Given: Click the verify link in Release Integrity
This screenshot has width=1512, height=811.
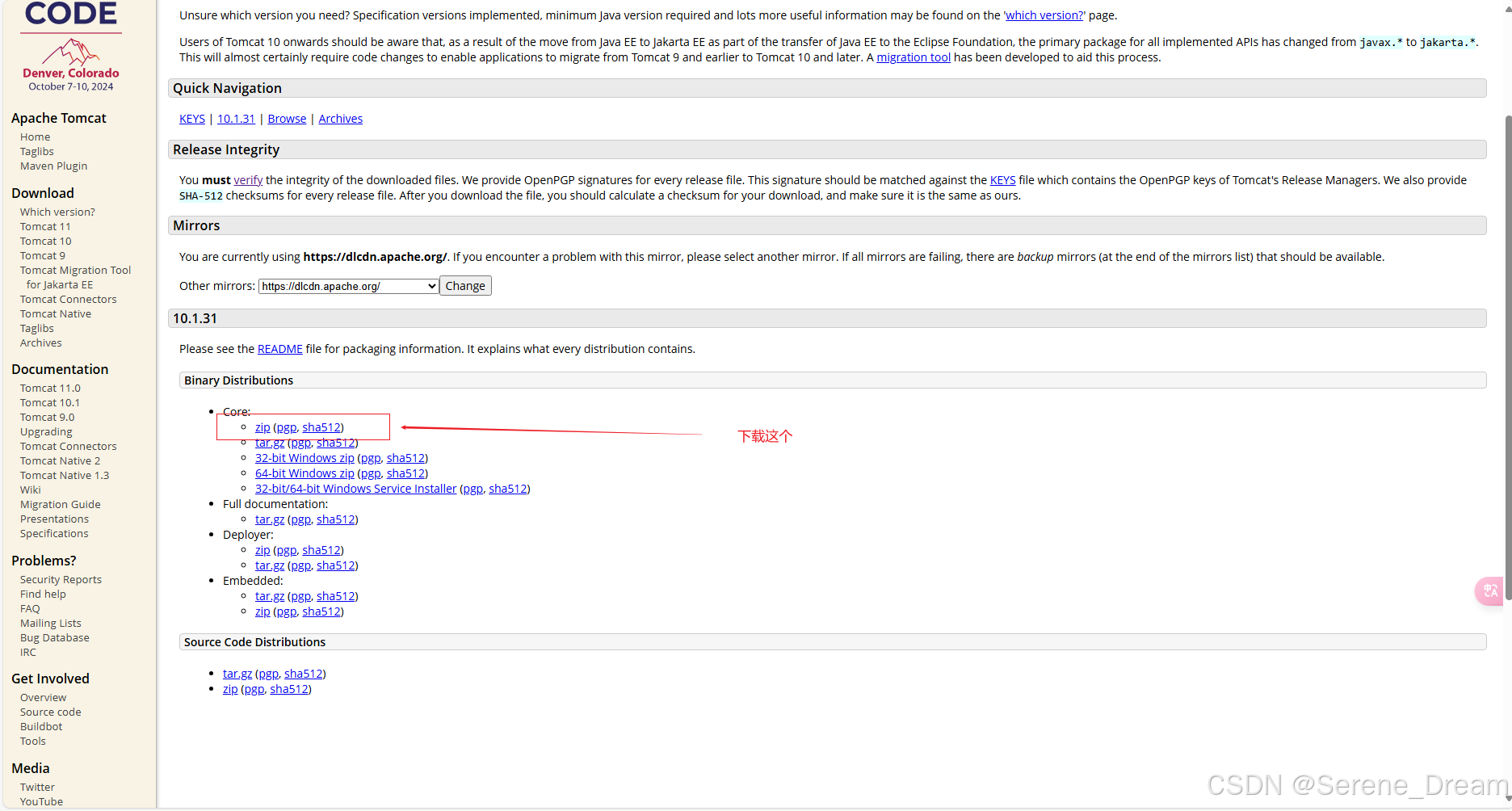Looking at the screenshot, I should point(248,180).
